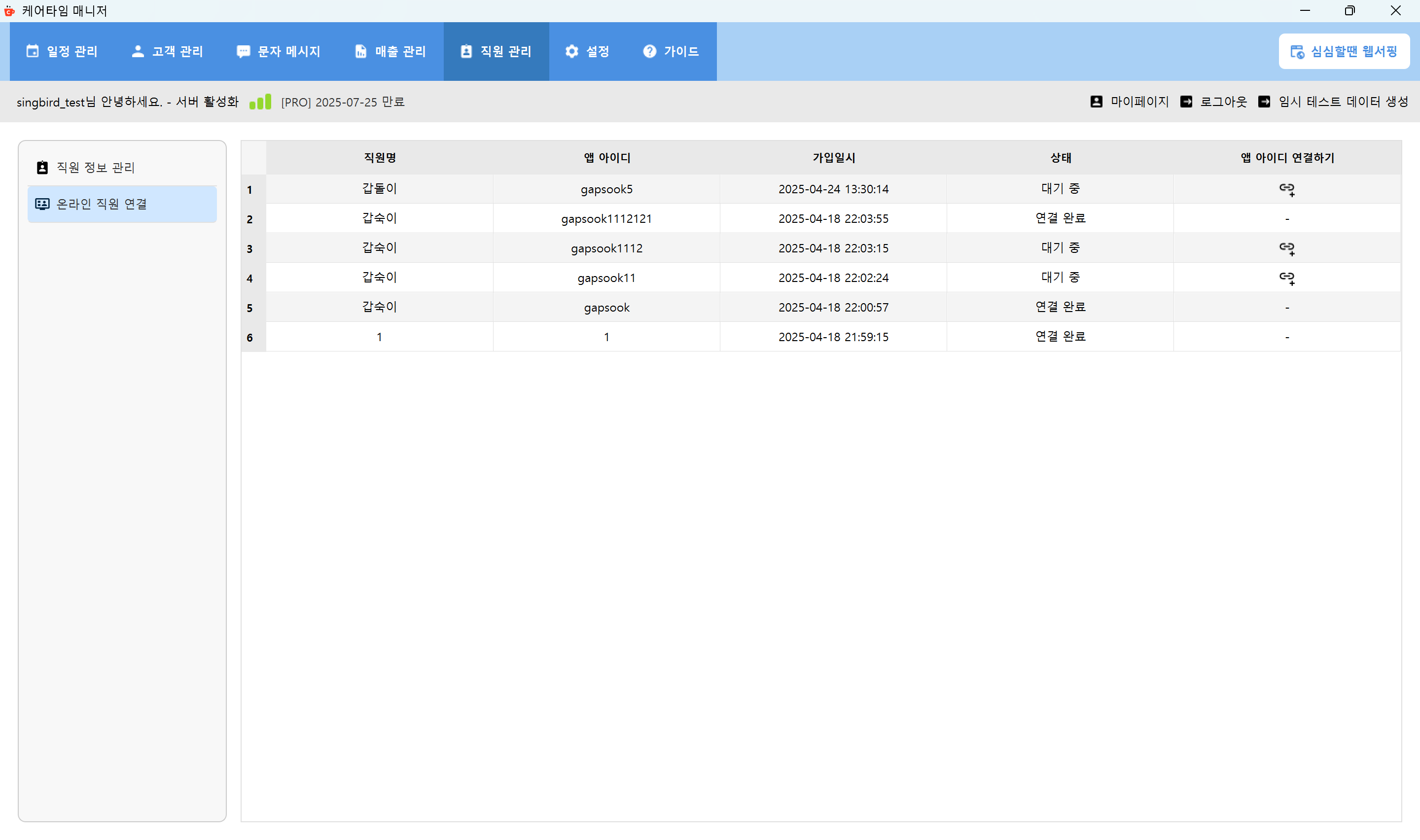Click the link icon for gapsook1112 row
This screenshot has width=1420, height=840.
coord(1286,248)
